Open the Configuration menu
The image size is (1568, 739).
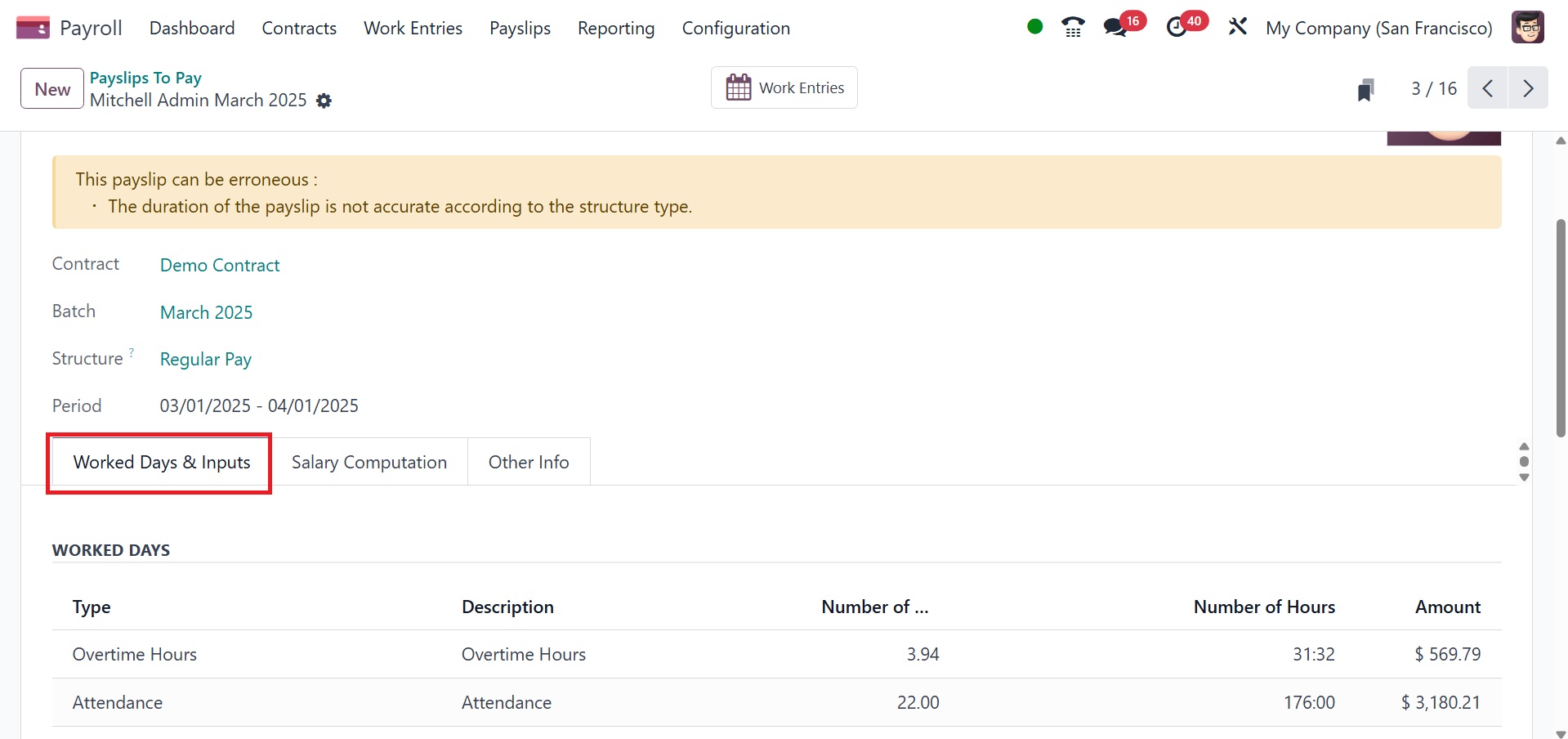coord(735,28)
